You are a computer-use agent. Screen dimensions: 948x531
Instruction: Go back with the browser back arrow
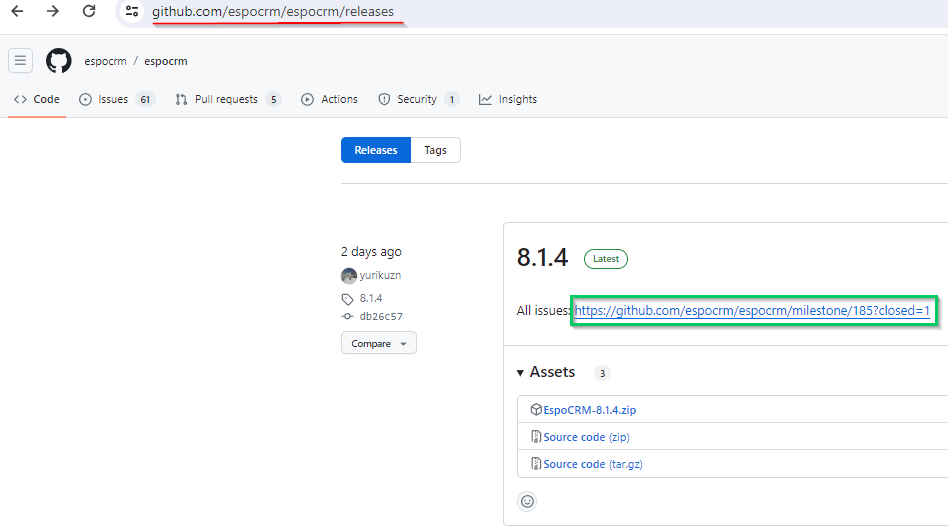pyautogui.click(x=18, y=11)
